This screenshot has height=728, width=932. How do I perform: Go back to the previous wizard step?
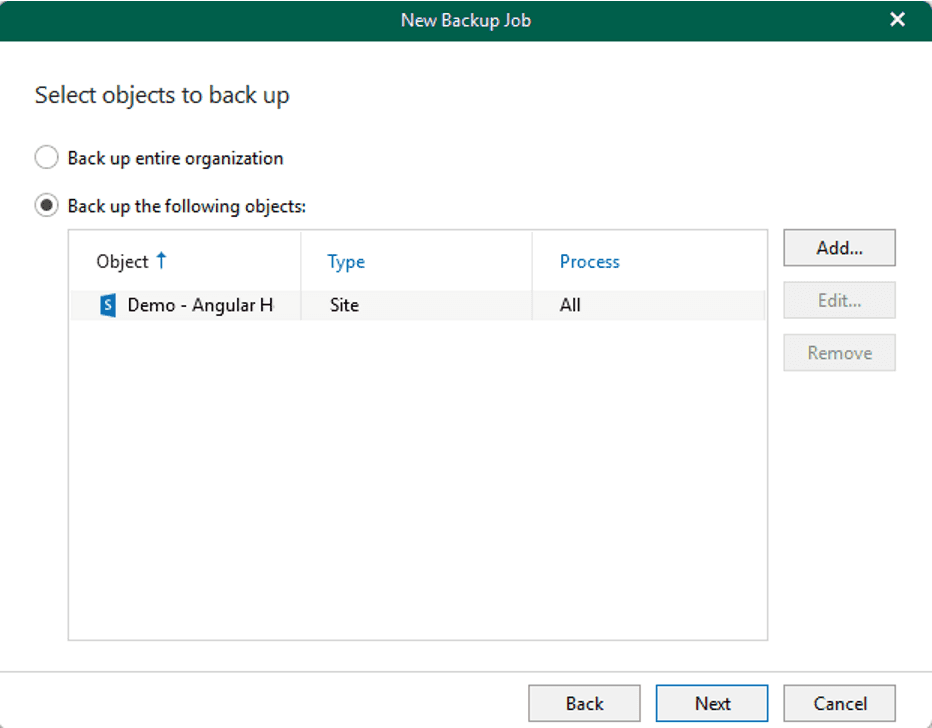point(584,703)
